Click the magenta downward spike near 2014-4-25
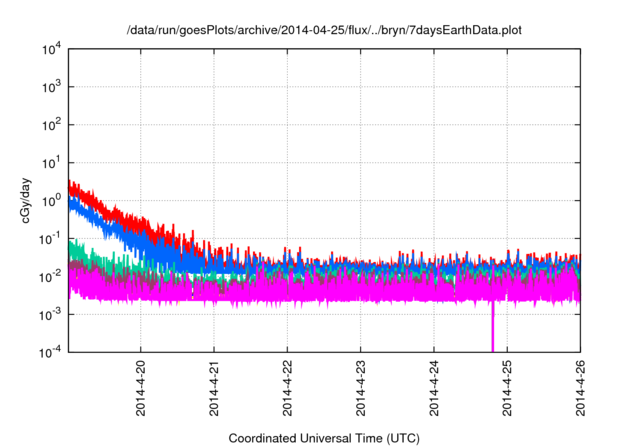Screen dimensions: 640x448 coord(493,326)
